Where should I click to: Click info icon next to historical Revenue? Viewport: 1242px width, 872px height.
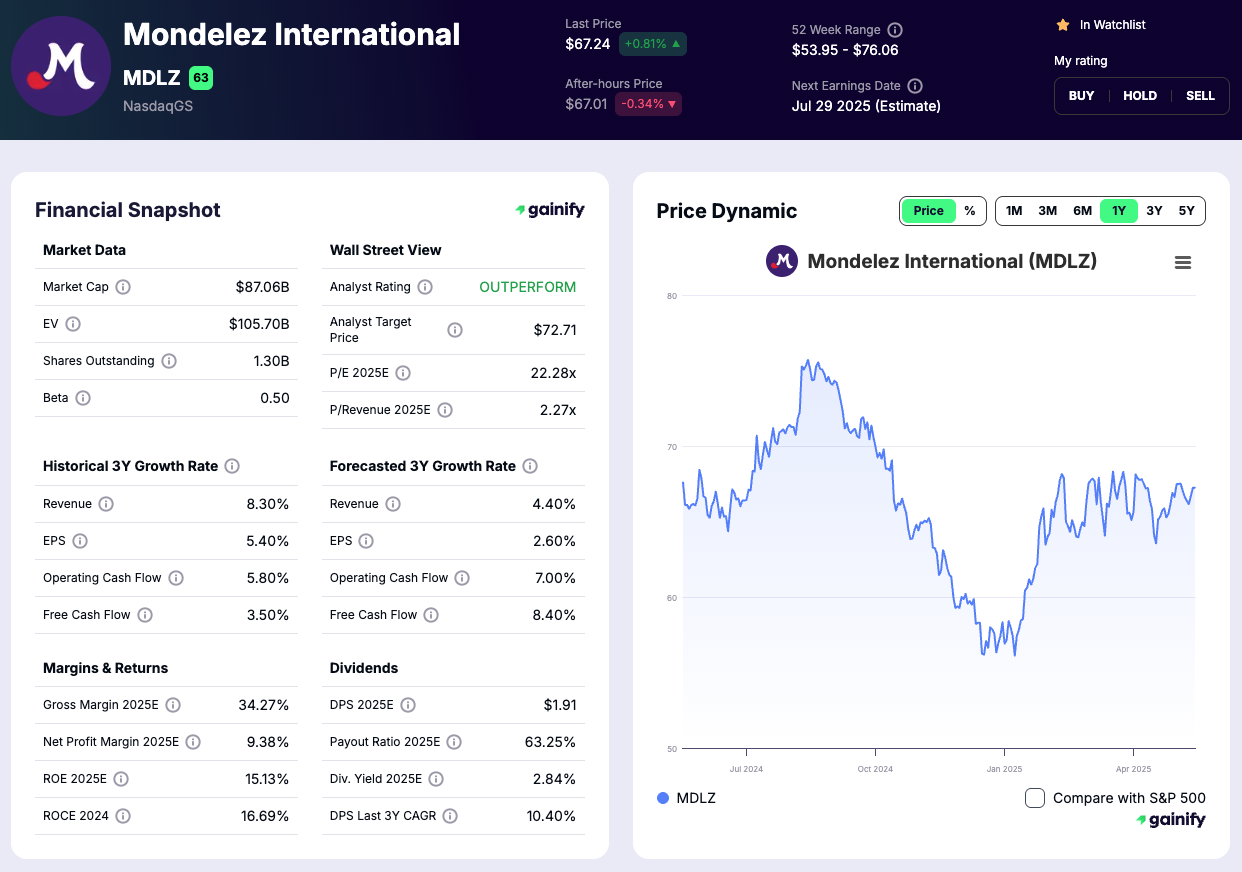tap(106, 504)
